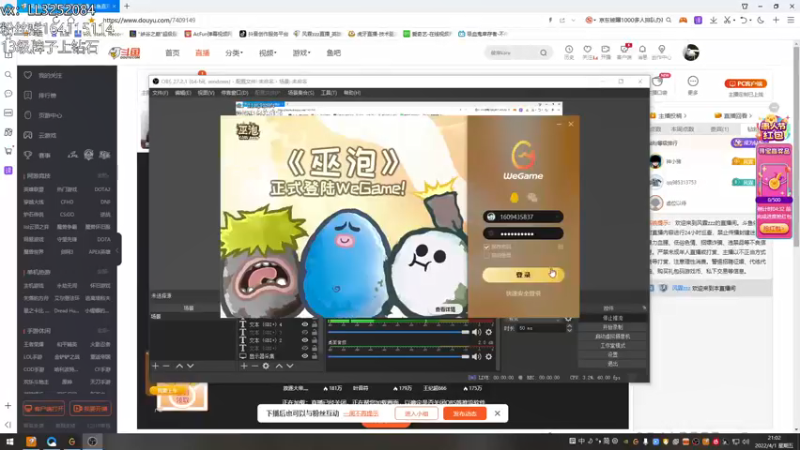This screenshot has width=800, height=450.
Task: Select the WeChat login icon in WeGame
Action: (x=532, y=197)
